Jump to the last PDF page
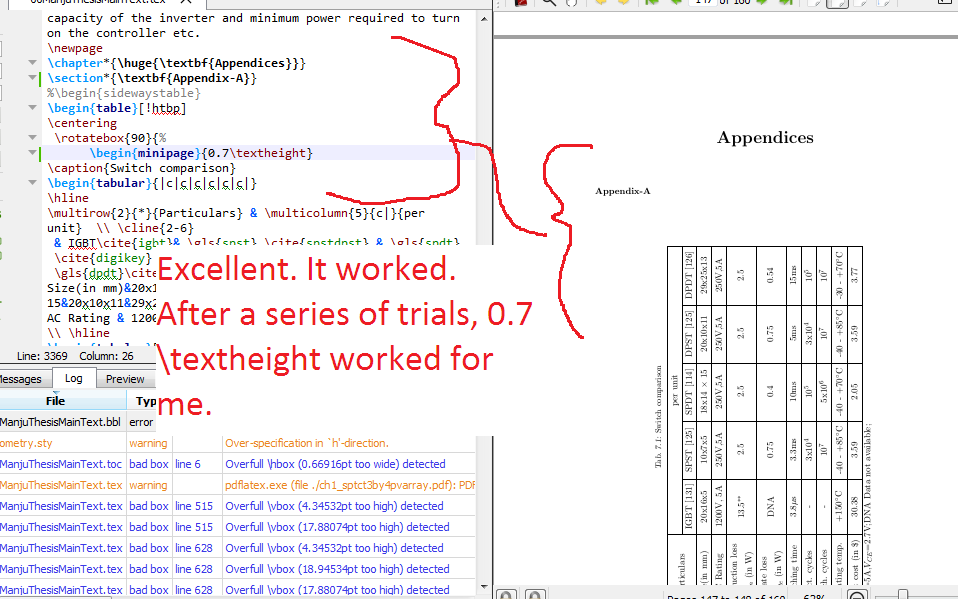 [x=786, y=2]
